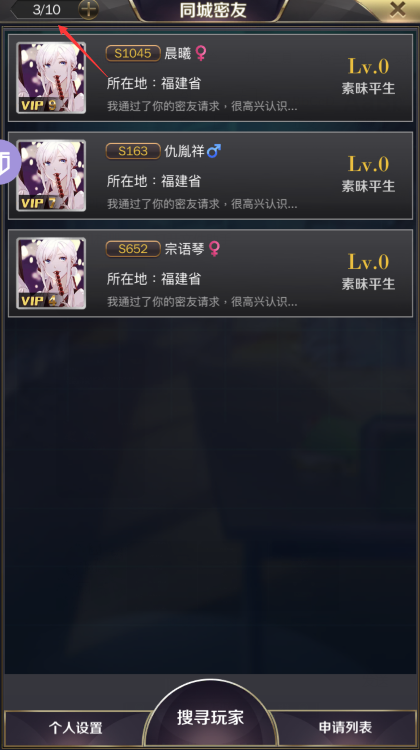Click the Lv.0 素昧平生 label for 晨曦

[368, 76]
